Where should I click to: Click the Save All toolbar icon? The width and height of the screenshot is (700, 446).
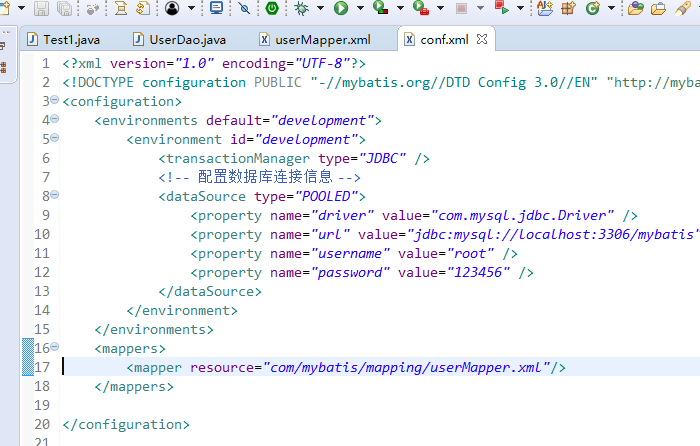tap(63, 9)
